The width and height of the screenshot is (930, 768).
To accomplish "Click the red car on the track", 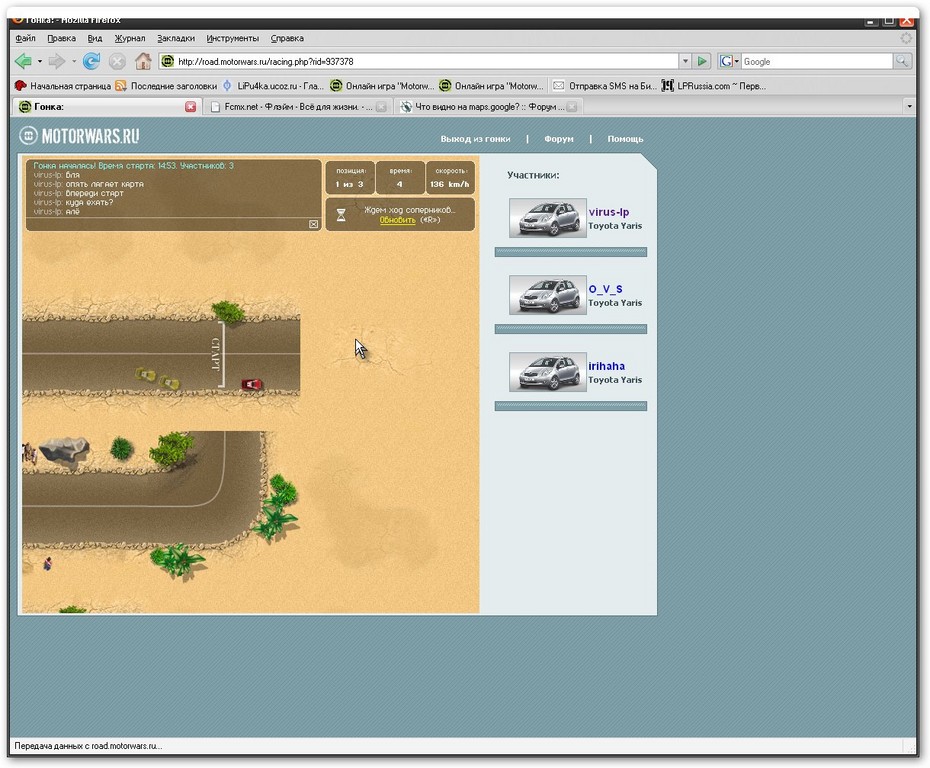I will click(x=251, y=385).
